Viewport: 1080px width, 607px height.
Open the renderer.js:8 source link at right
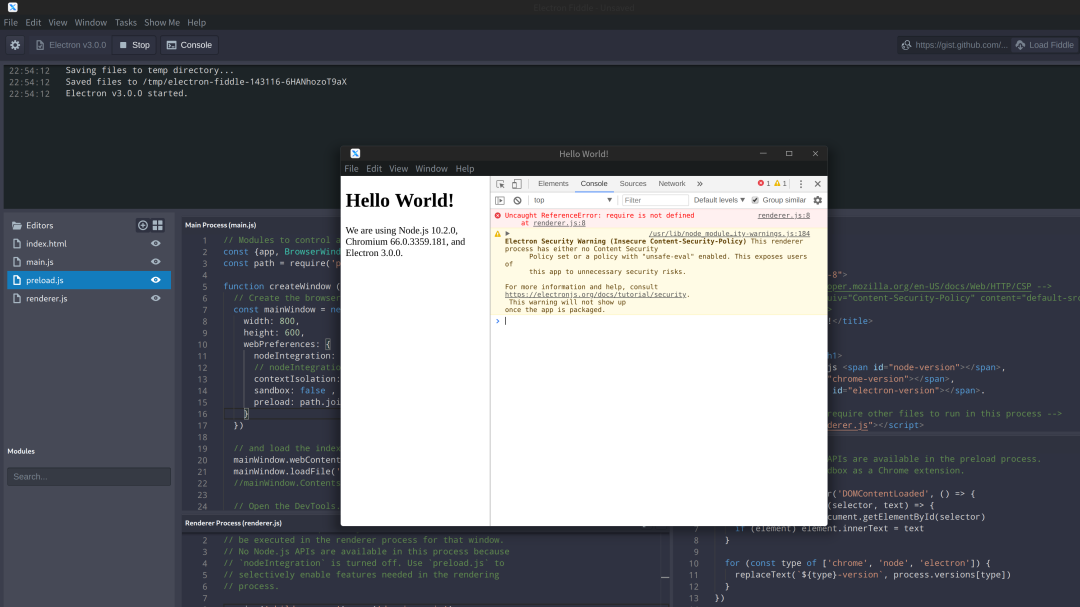tap(784, 216)
